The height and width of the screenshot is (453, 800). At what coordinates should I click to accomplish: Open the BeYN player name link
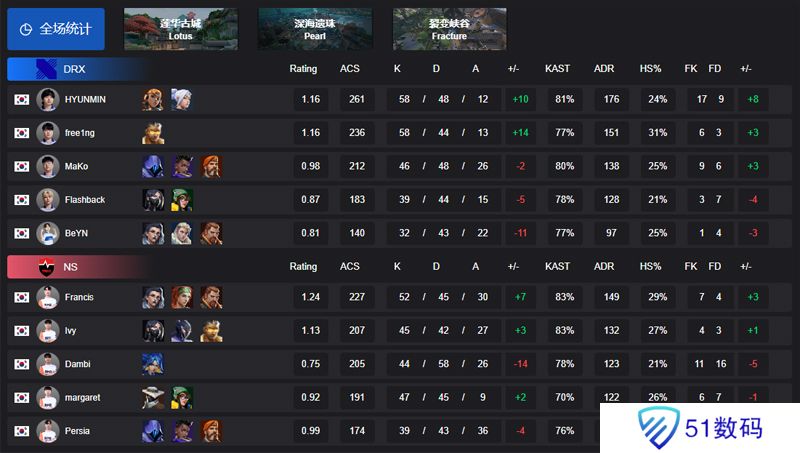[x=77, y=233]
